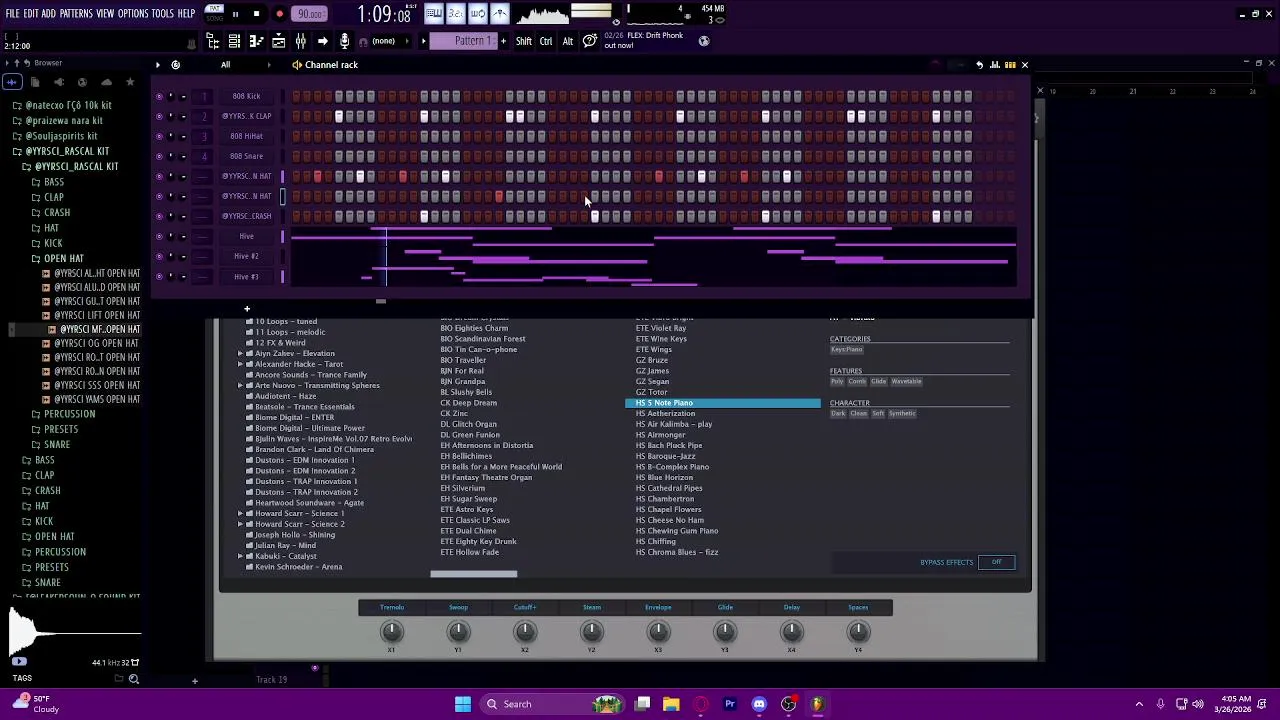Mute the Hive #2 channel
Viewport: 1280px width, 720px height.
tap(159, 256)
